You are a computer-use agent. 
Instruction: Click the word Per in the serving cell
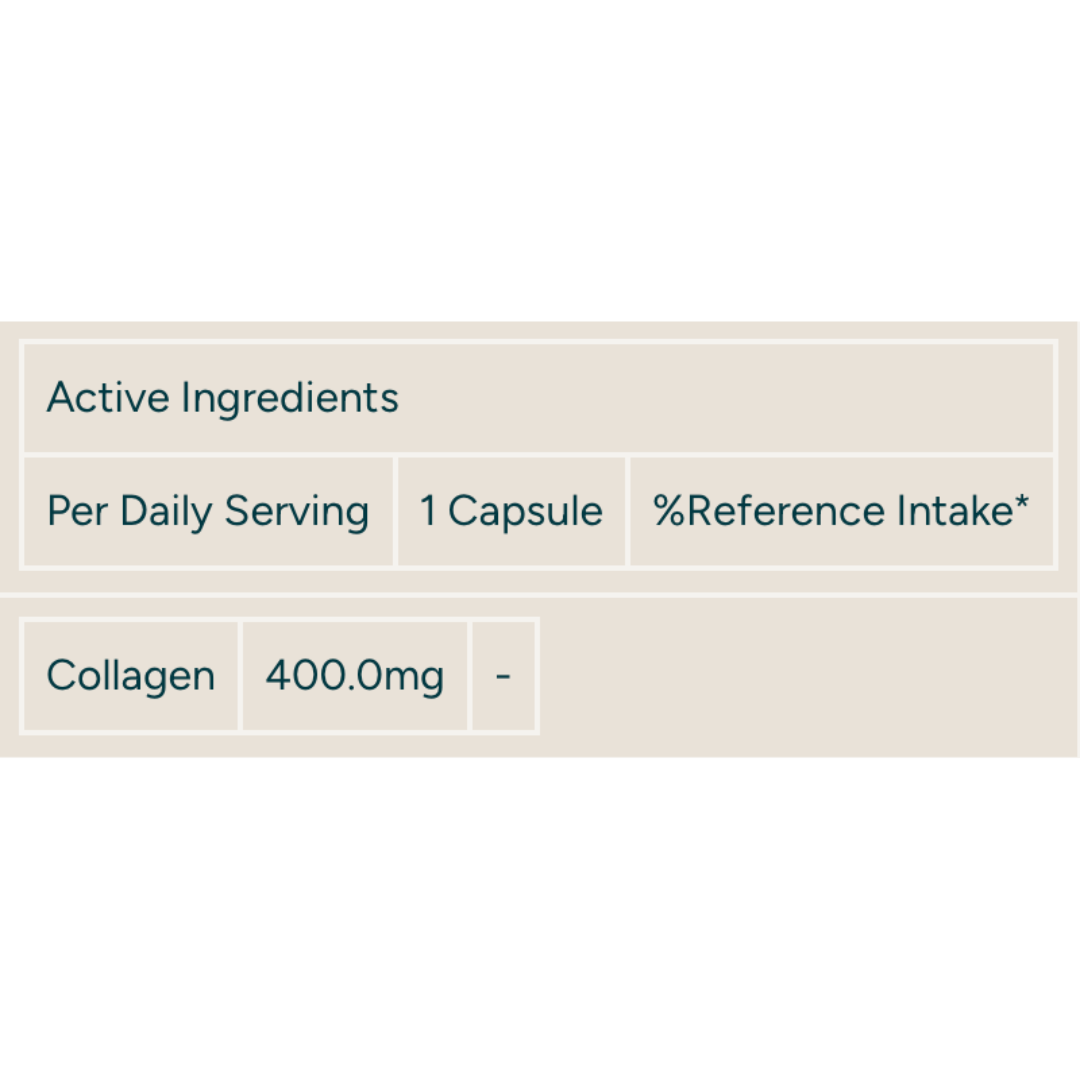76,512
